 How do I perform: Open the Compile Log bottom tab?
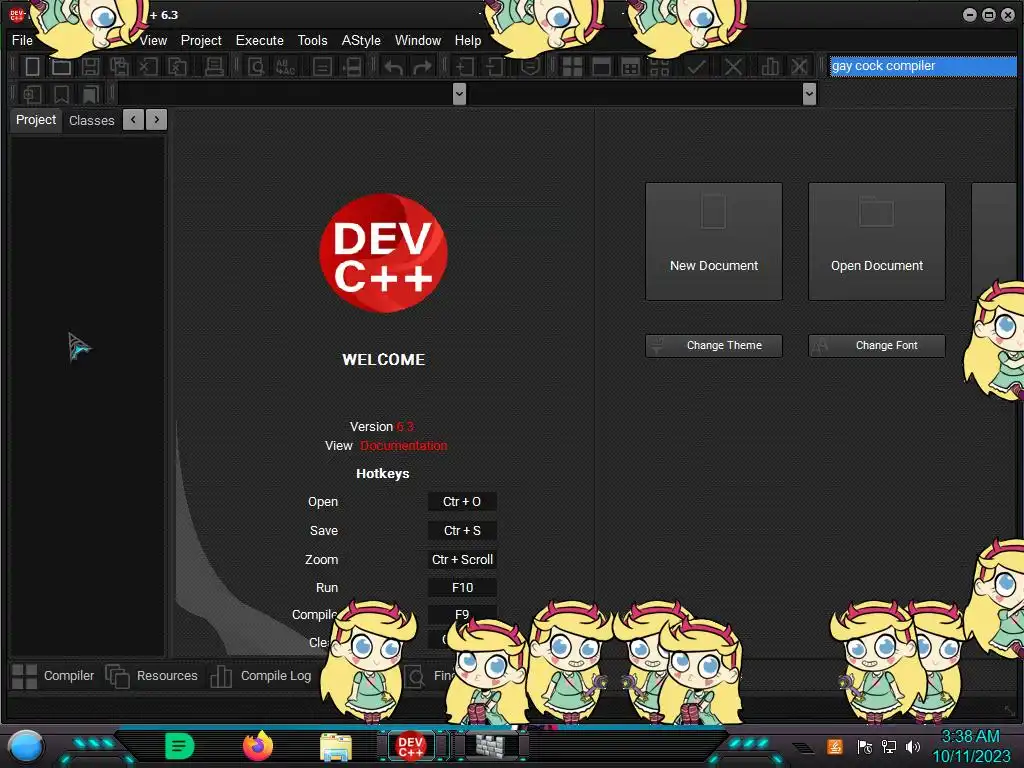(261, 676)
